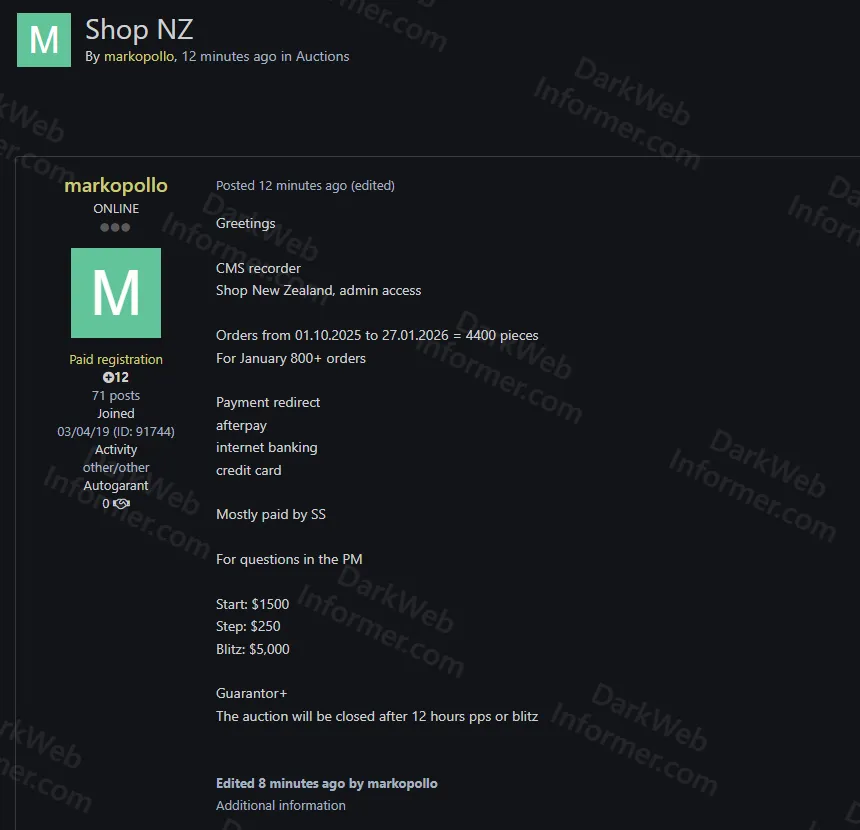This screenshot has height=830, width=860.
Task: Expand the Edited 8 minutes ago notice
Action: click(x=326, y=783)
